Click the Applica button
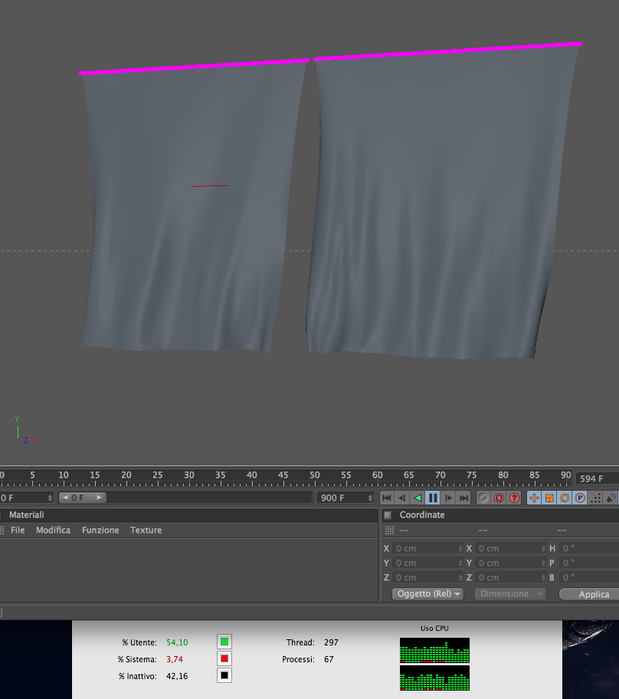 (x=593, y=594)
